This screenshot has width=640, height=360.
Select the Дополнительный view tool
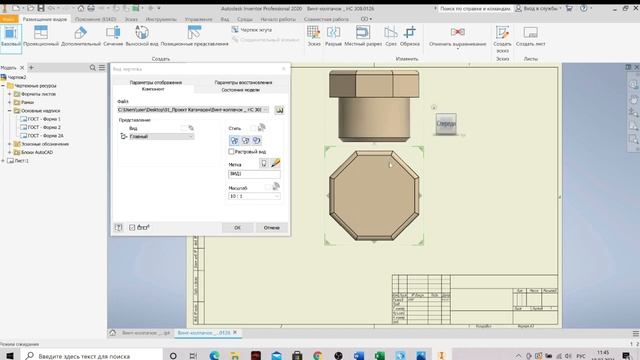[x=81, y=36]
